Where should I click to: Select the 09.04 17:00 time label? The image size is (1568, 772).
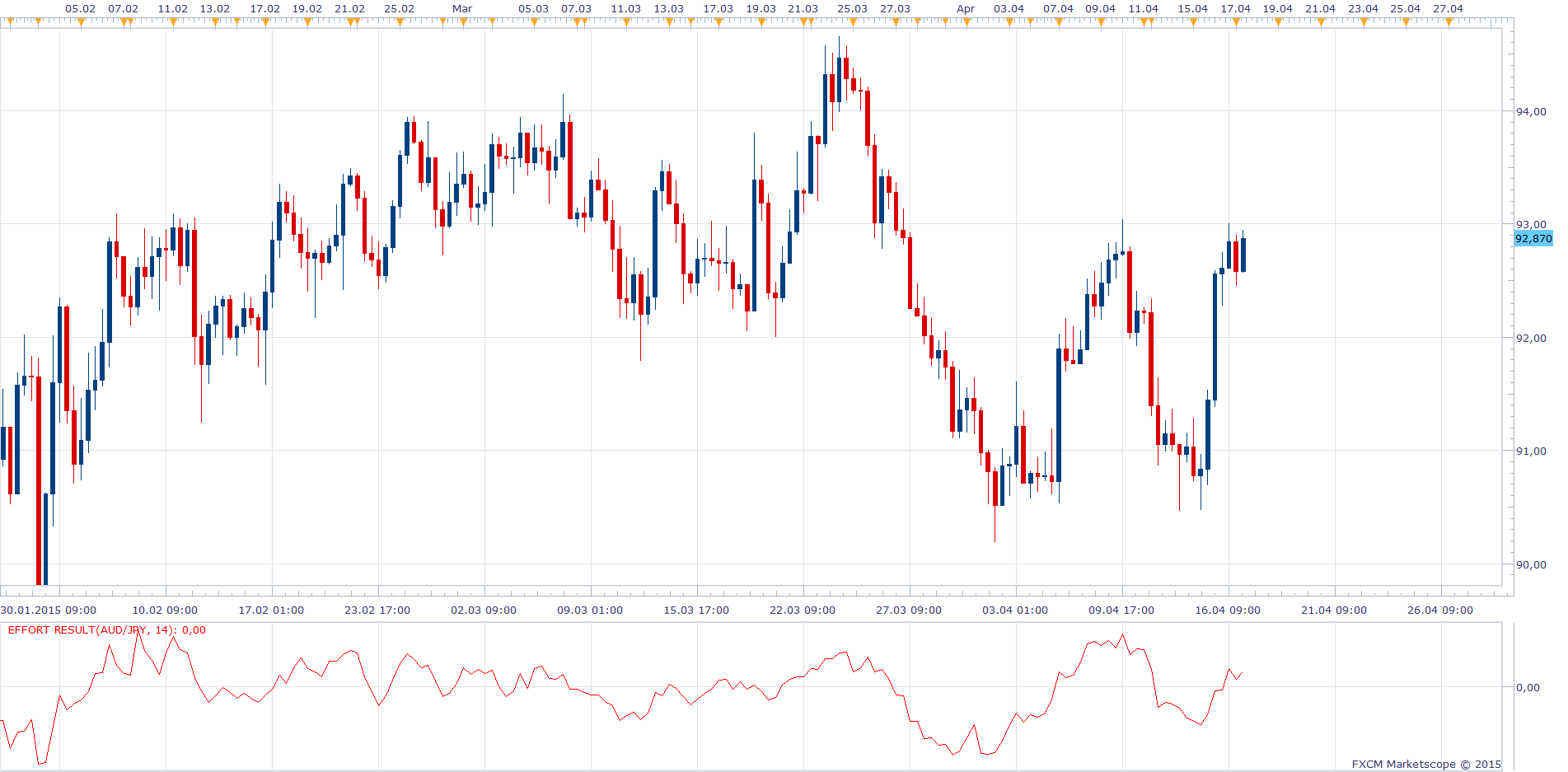(x=1121, y=611)
